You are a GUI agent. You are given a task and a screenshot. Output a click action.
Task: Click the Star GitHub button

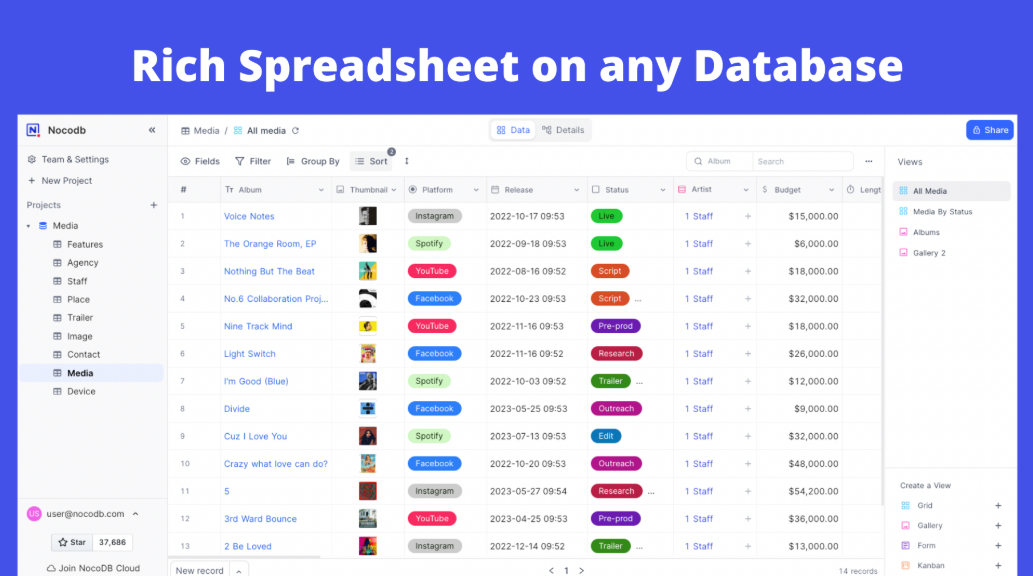[x=72, y=542]
